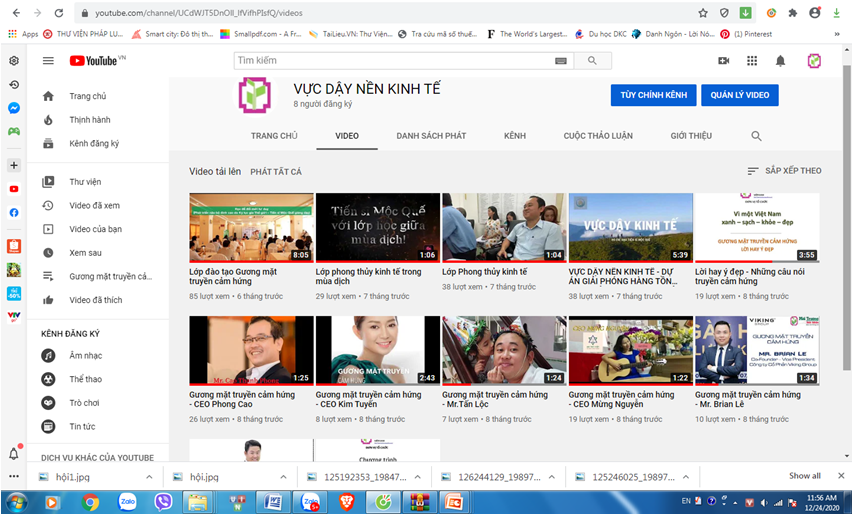Open the VỰC DẬY NỀN KINH TẾ video thumbnail
This screenshot has height=515, width=853.
(630, 227)
